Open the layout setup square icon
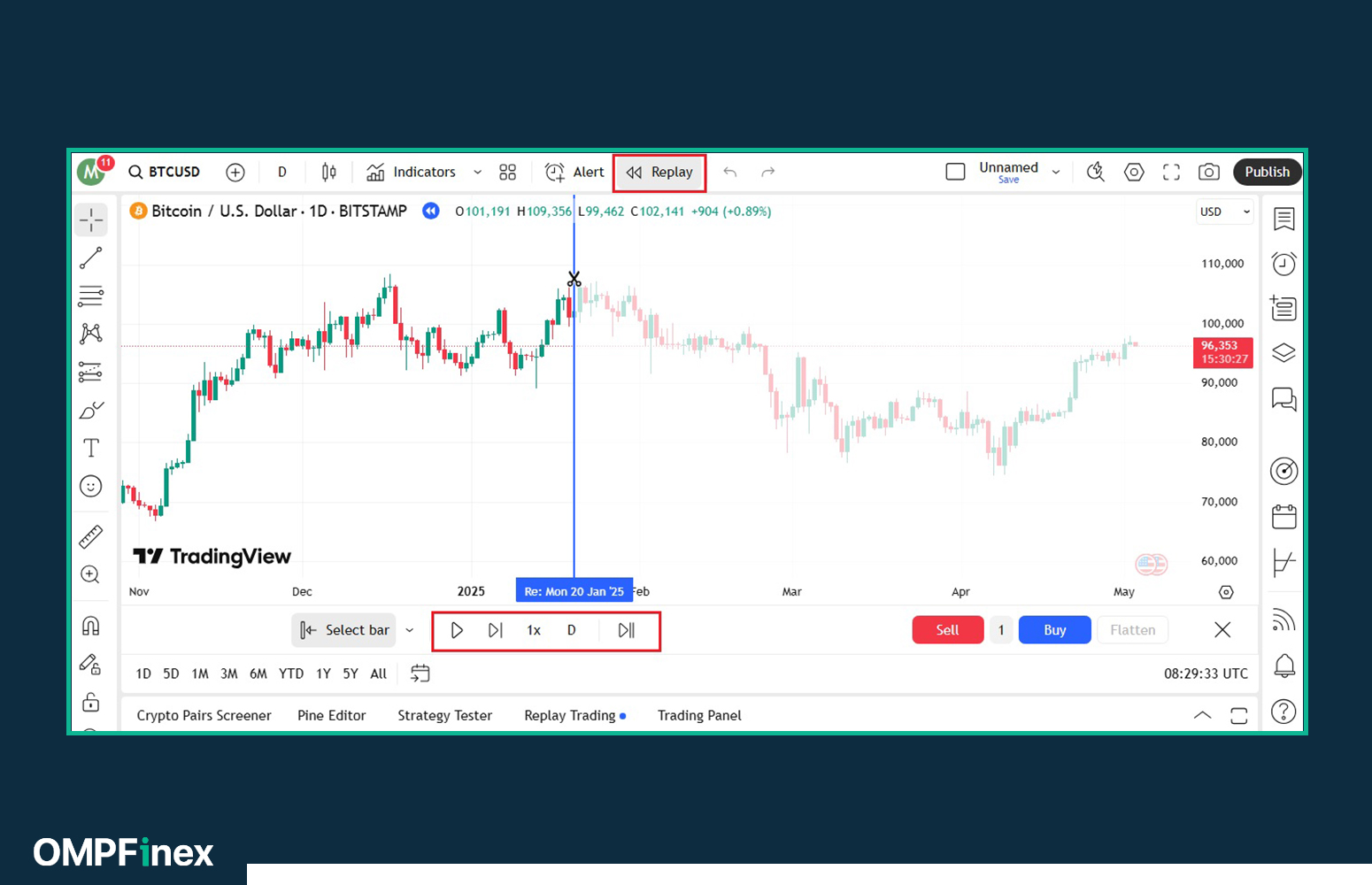 click(x=956, y=173)
